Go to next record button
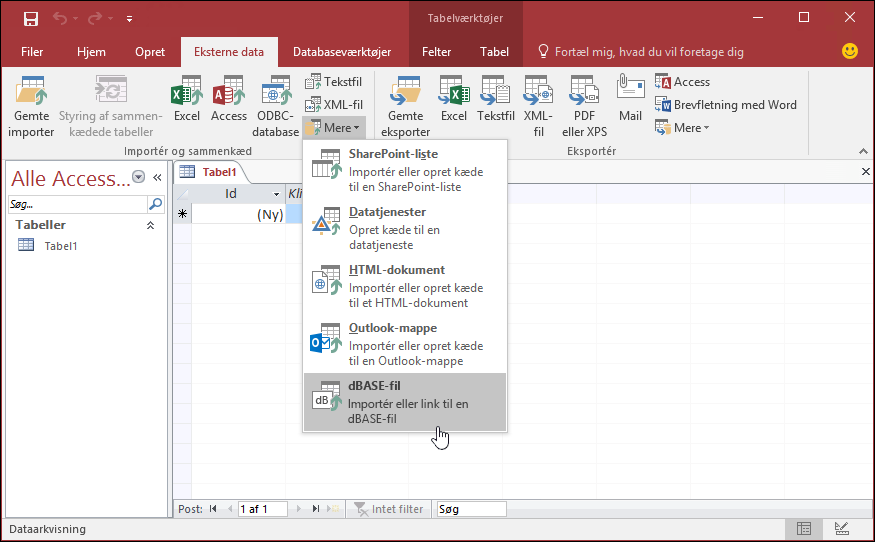The image size is (875, 542). click(299, 509)
